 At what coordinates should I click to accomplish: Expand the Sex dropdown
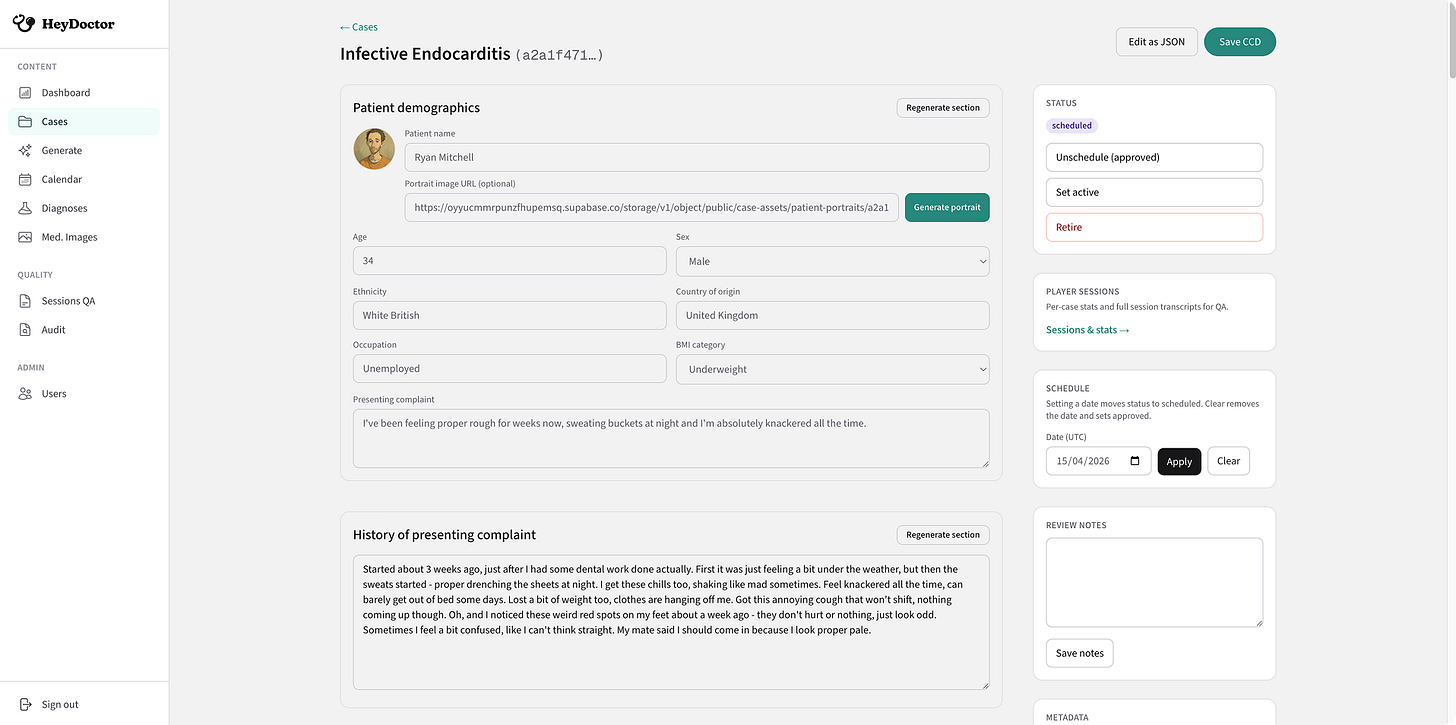pos(832,261)
